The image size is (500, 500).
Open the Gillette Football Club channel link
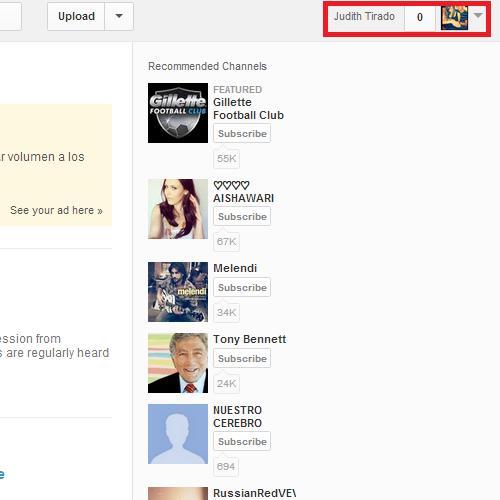coord(248,109)
